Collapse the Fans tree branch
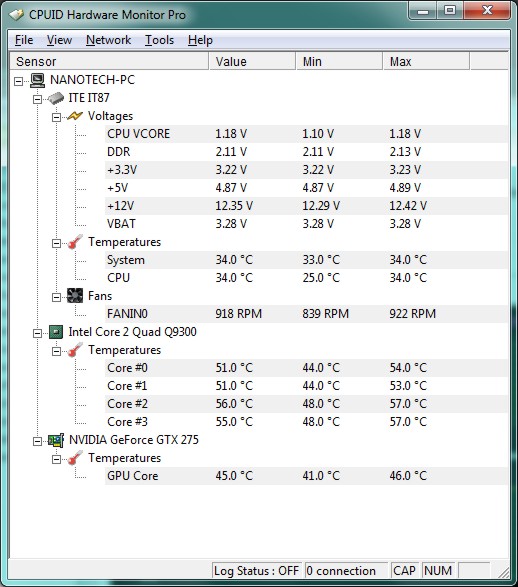 (x=56, y=297)
